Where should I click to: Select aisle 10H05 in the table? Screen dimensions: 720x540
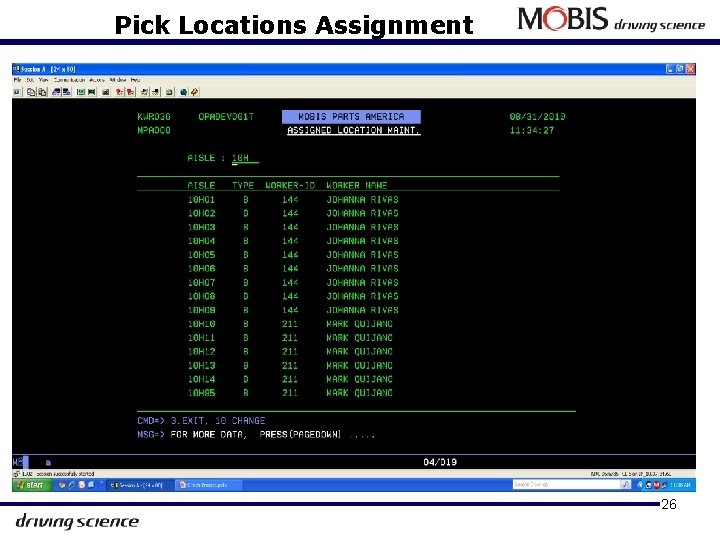click(201, 255)
